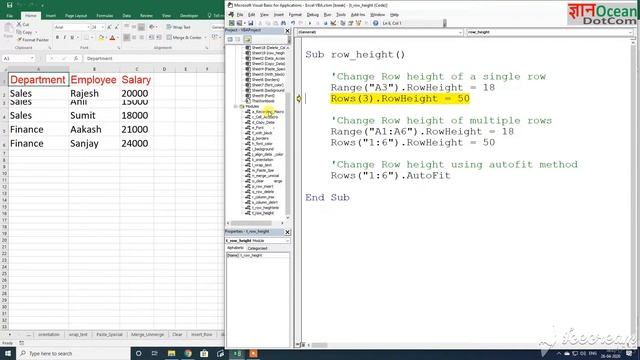Open the Font Color dropdown arrow
This screenshot has height=360, width=640.
pyautogui.click(x=118, y=38)
